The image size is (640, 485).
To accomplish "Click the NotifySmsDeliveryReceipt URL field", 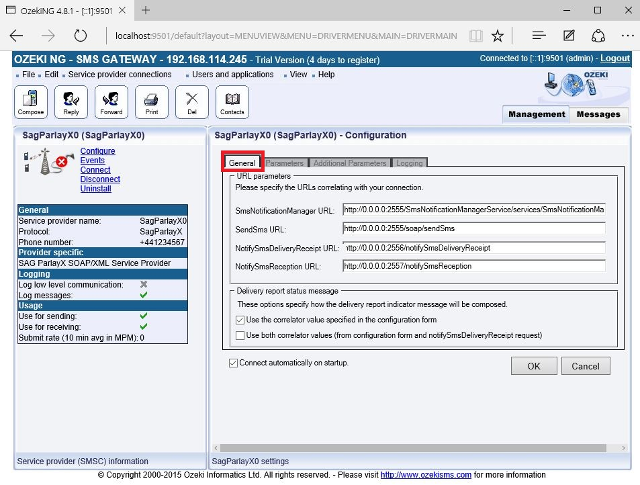I will tap(474, 248).
